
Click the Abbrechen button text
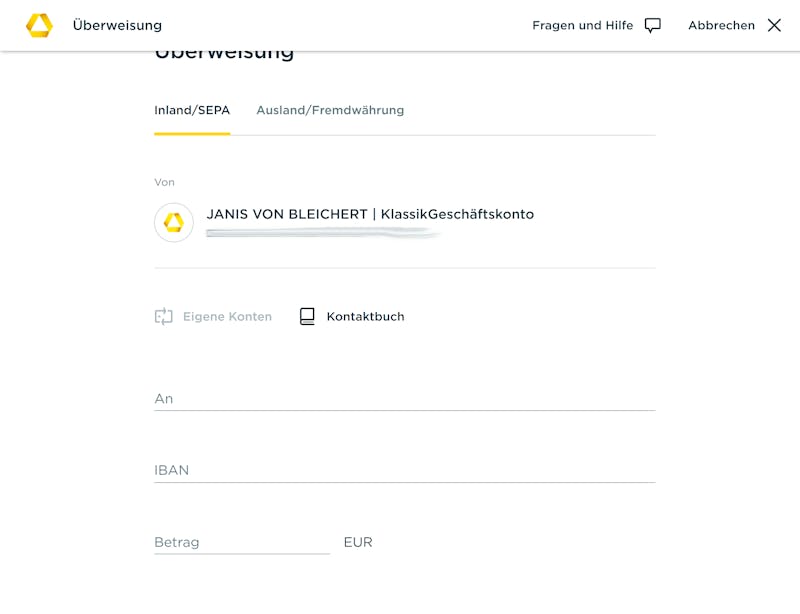coord(721,26)
